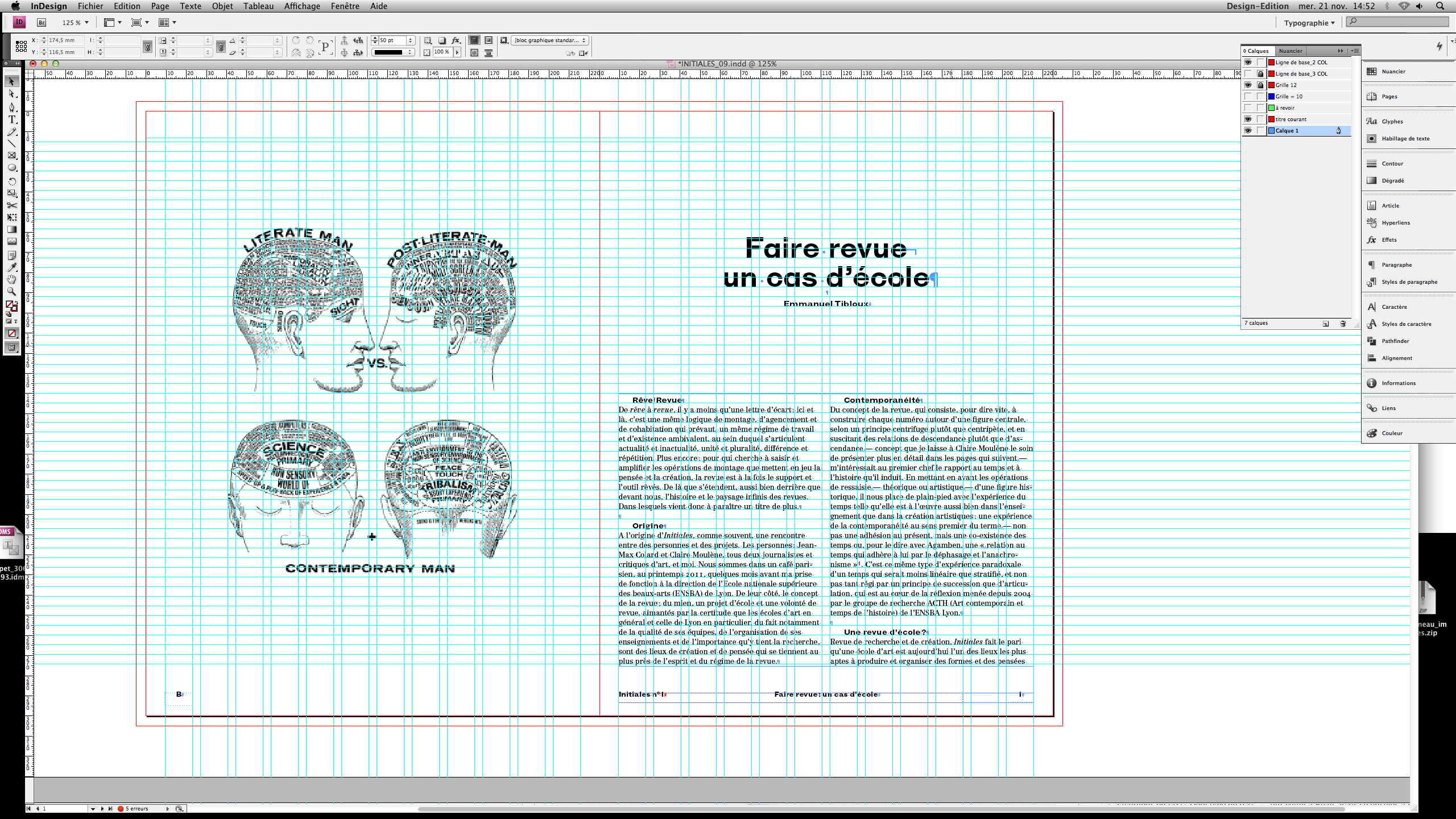Unlock the Grille 12 layer

coord(1260,85)
